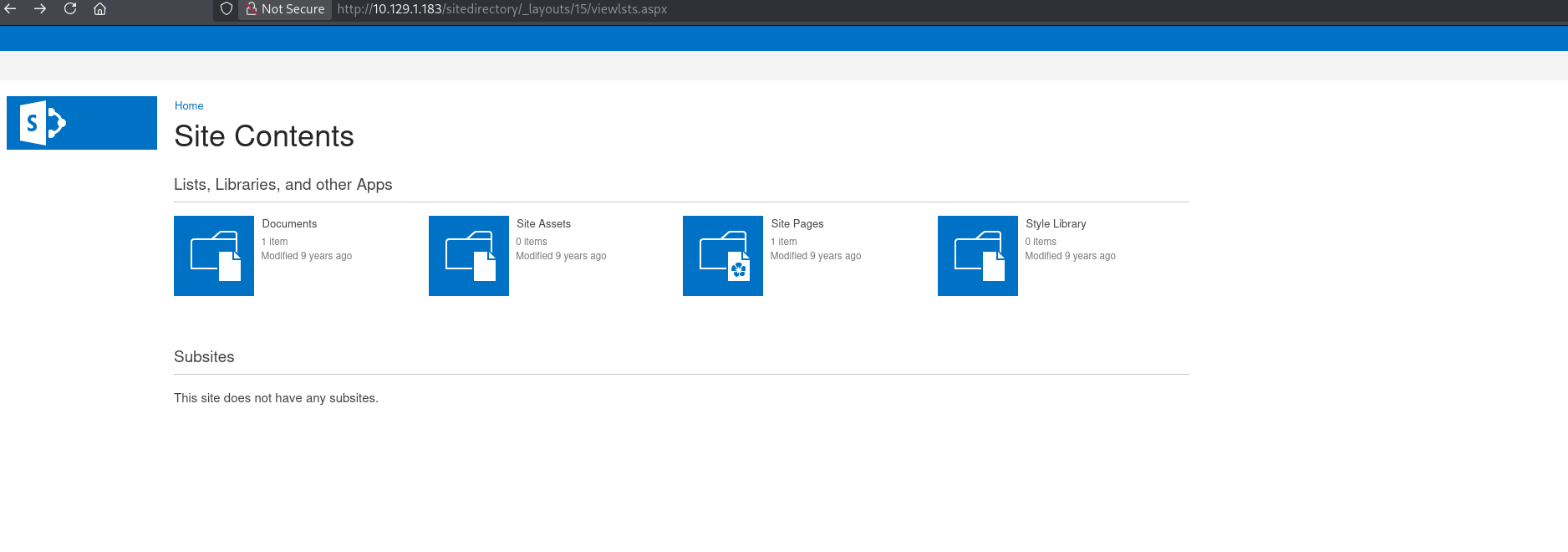The width and height of the screenshot is (1568, 552).
Task: Click the browser Forward arrow
Action: 39,9
